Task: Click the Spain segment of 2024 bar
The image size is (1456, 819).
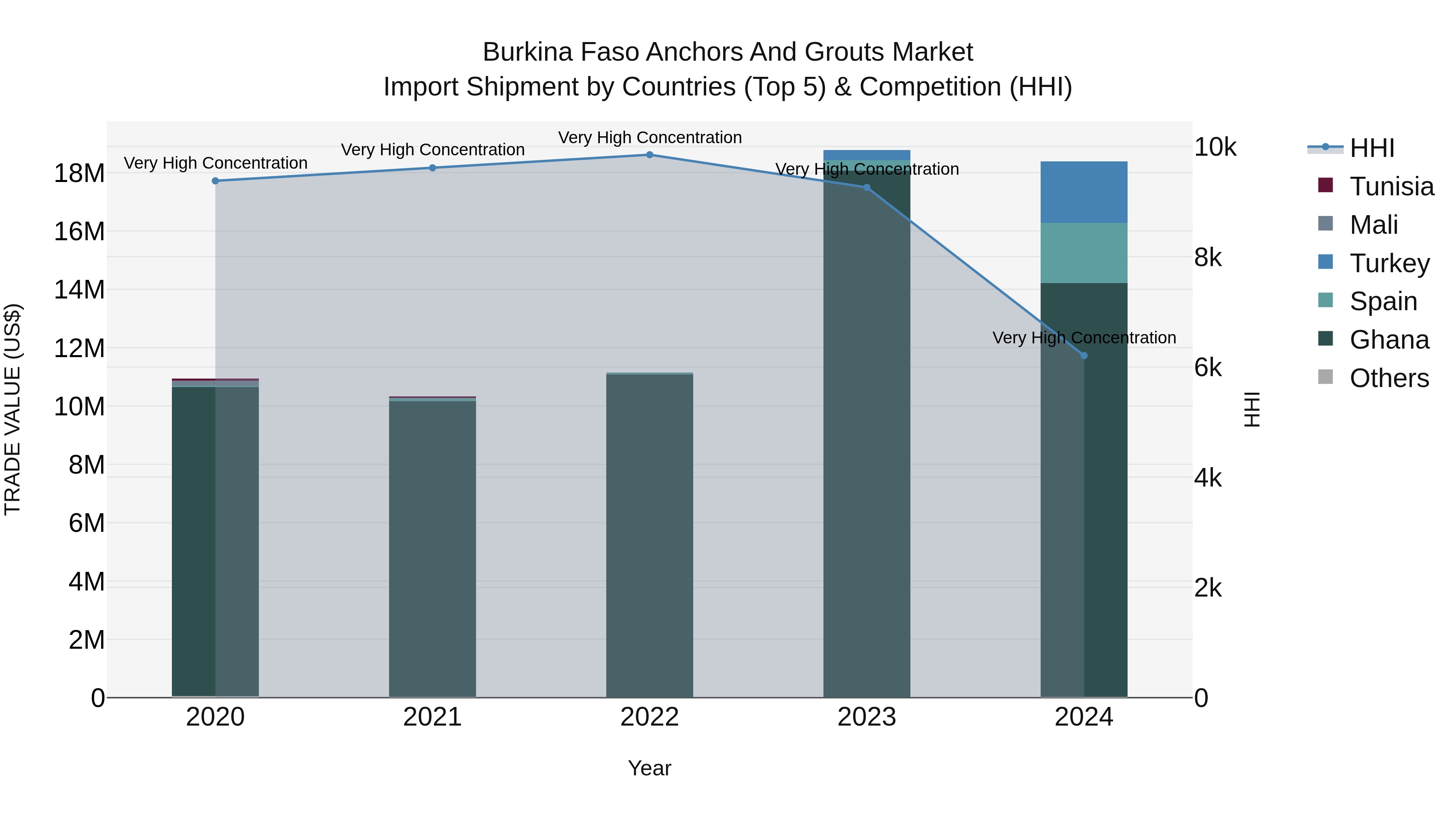Action: click(1084, 253)
